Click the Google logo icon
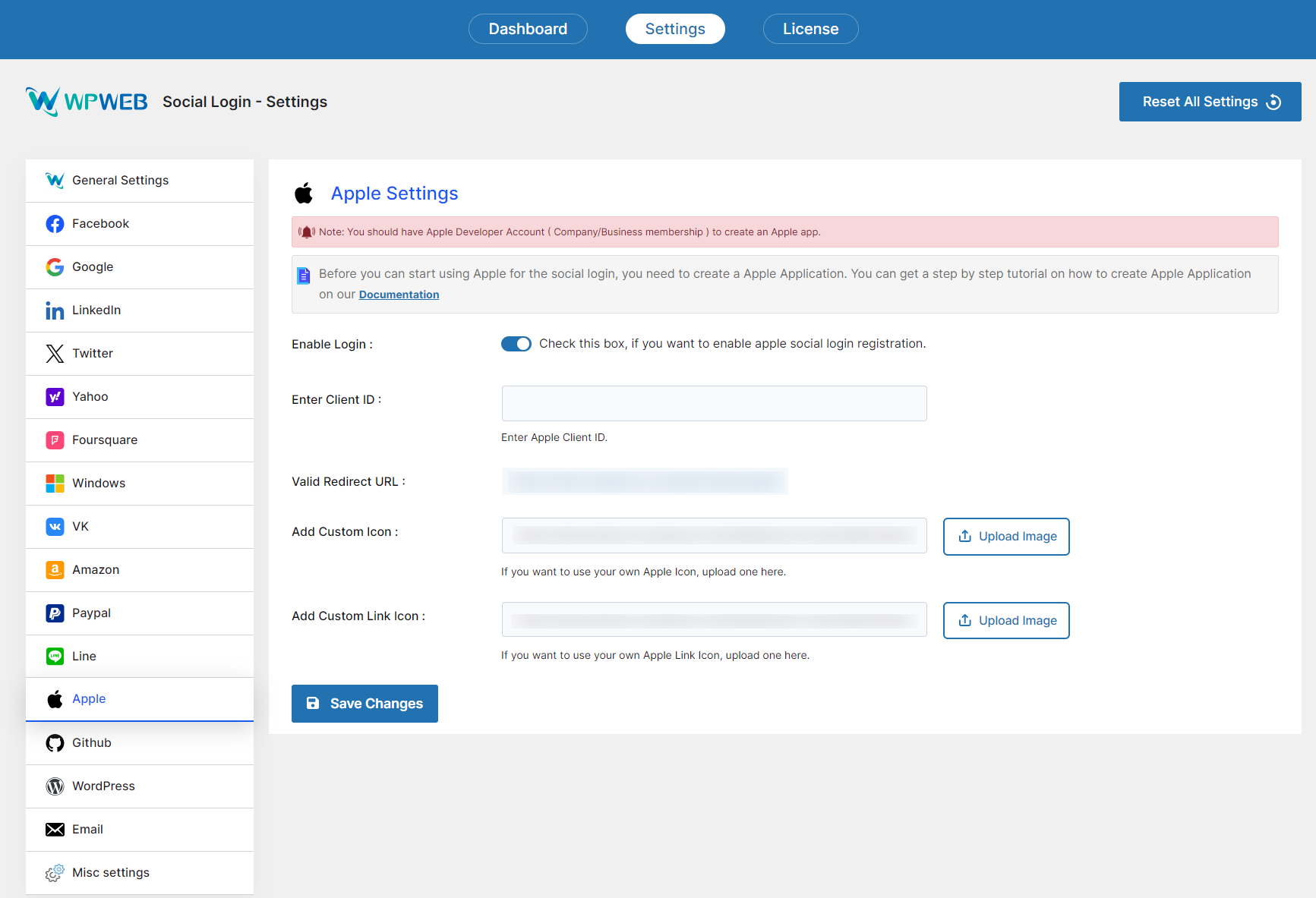Viewport: 1316px width, 898px height. coord(55,267)
